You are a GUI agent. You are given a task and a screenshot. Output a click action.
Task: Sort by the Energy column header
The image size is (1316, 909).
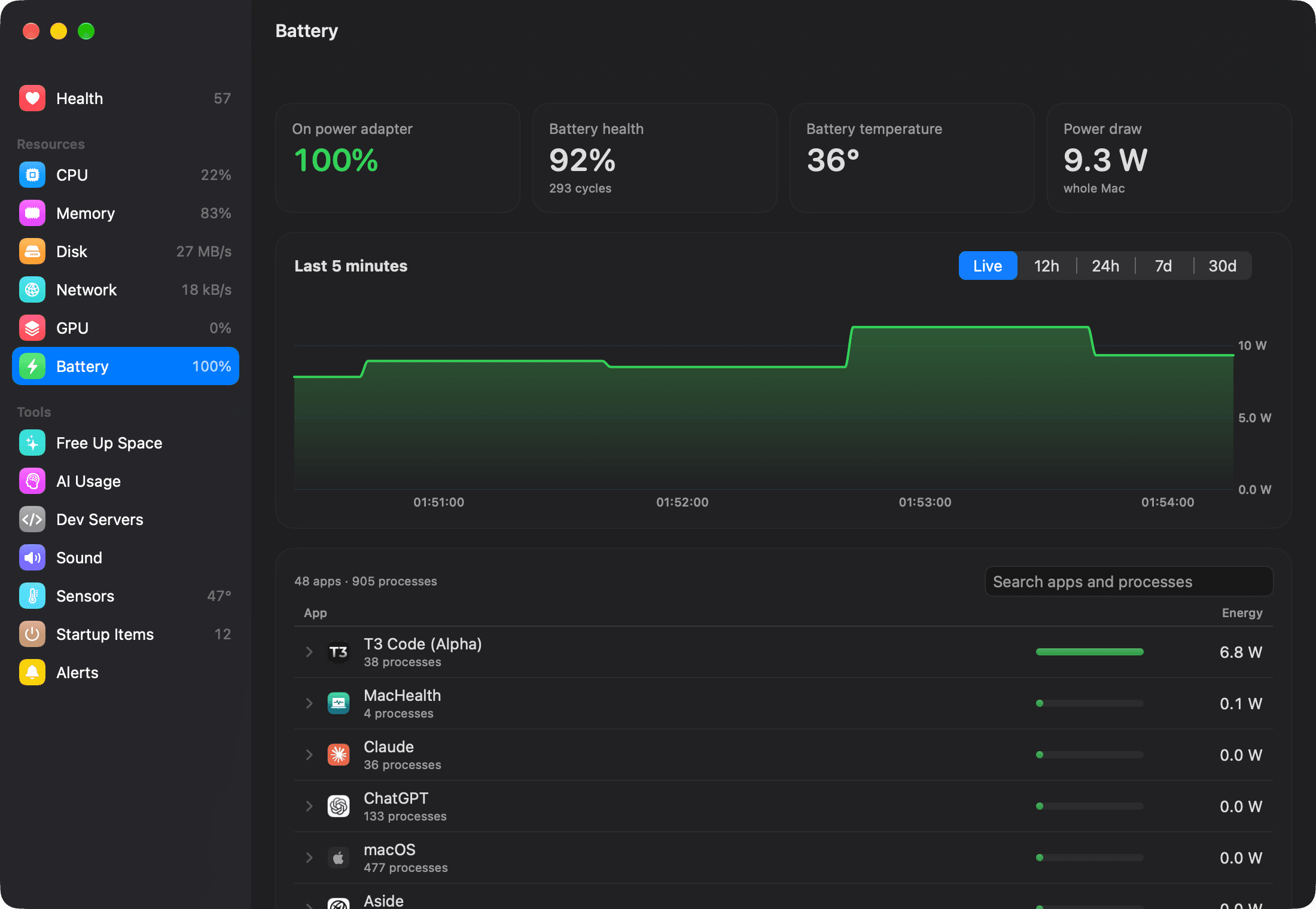point(1242,612)
